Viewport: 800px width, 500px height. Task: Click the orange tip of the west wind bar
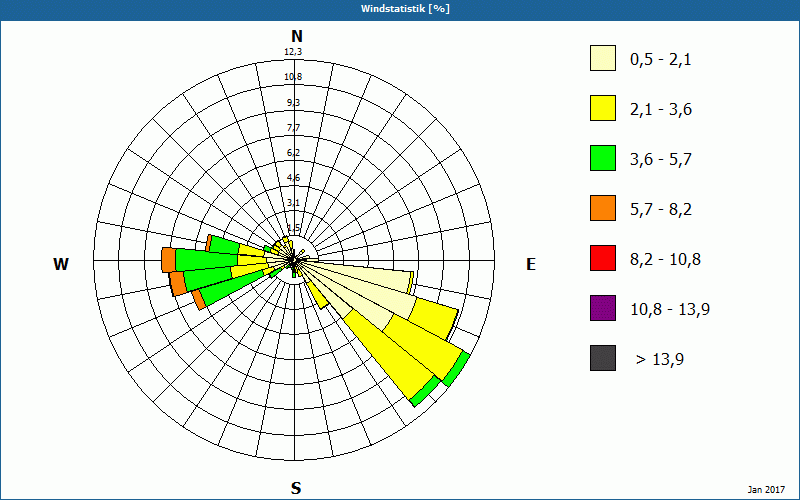tap(168, 260)
